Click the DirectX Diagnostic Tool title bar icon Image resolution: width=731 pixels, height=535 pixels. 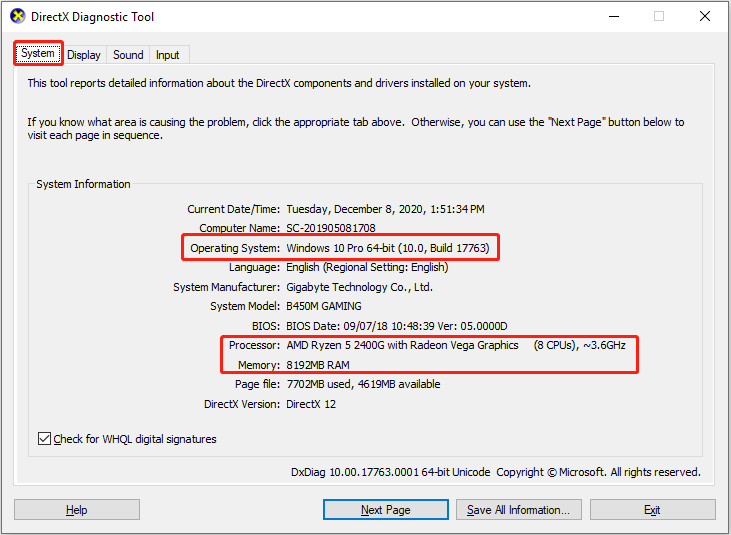[18, 16]
